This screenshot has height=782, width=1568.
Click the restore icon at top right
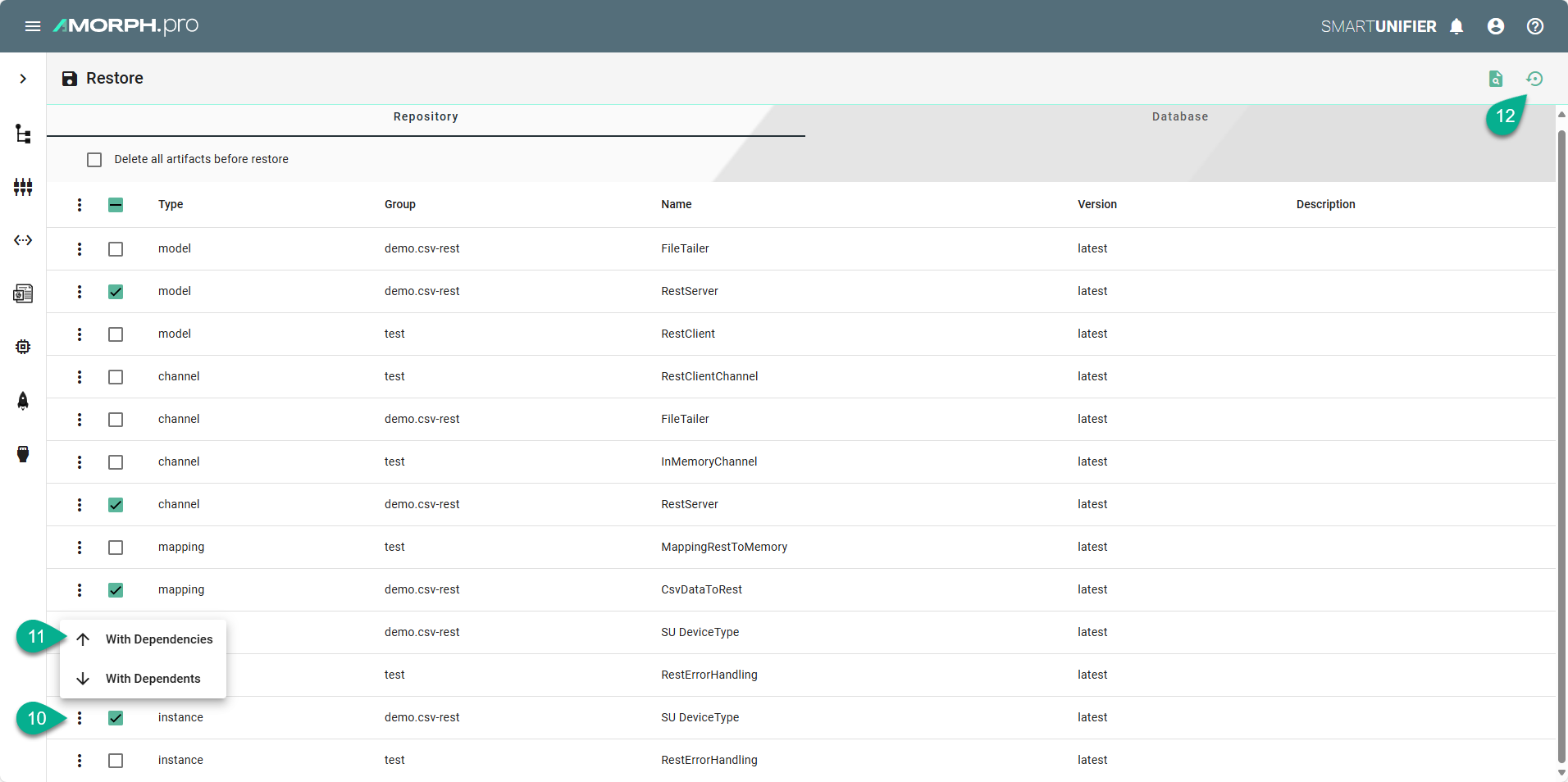pos(1534,79)
